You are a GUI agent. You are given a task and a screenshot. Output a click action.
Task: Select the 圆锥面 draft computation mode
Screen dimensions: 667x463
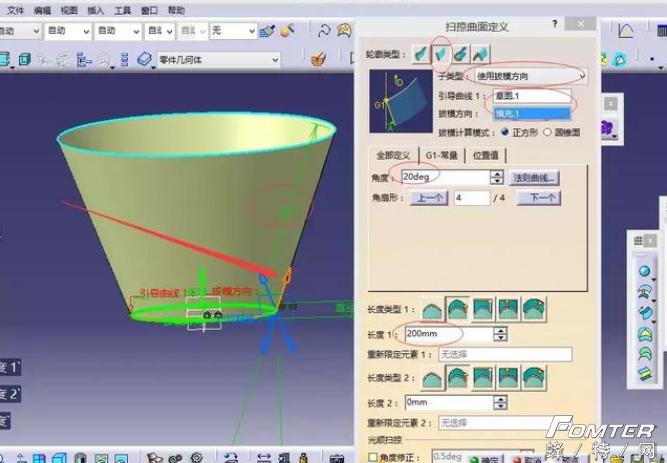[547, 132]
